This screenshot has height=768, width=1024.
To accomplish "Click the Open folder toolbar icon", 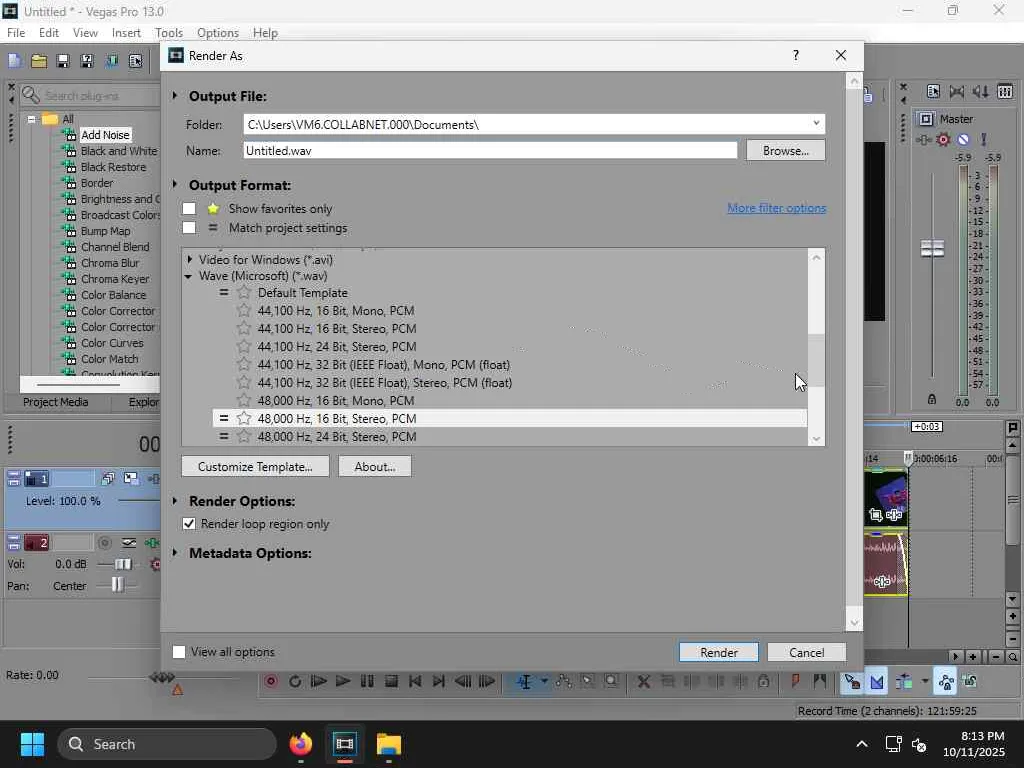I will click(x=39, y=61).
